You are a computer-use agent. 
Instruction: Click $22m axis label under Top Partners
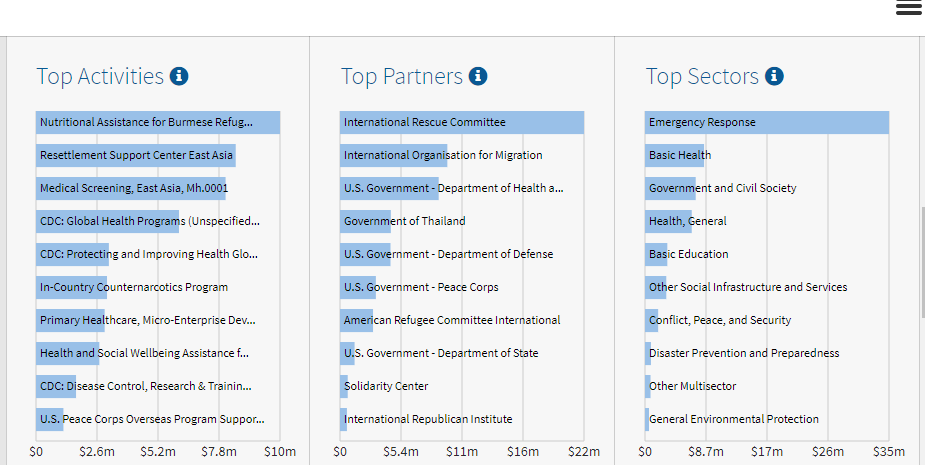click(584, 452)
